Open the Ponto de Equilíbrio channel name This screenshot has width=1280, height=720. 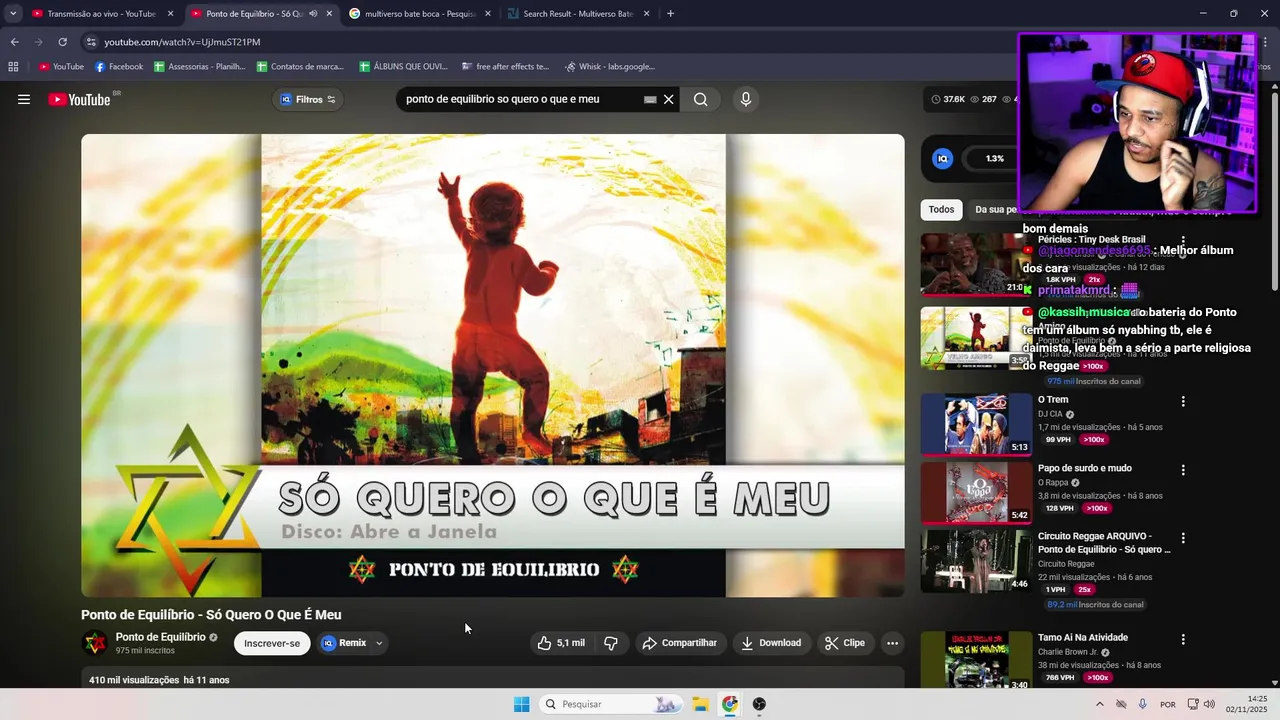coord(160,637)
